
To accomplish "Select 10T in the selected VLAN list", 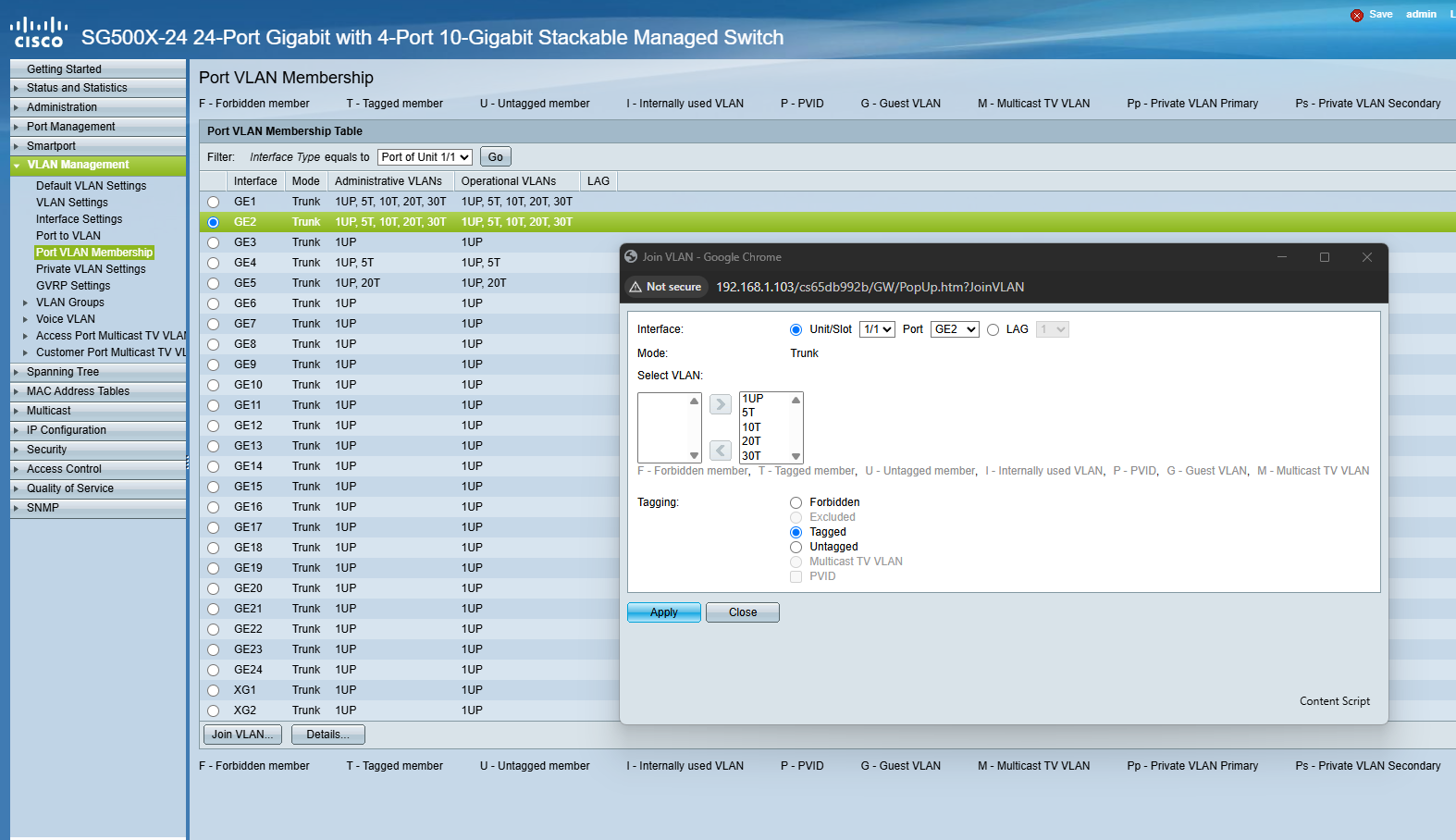I will pyautogui.click(x=751, y=427).
